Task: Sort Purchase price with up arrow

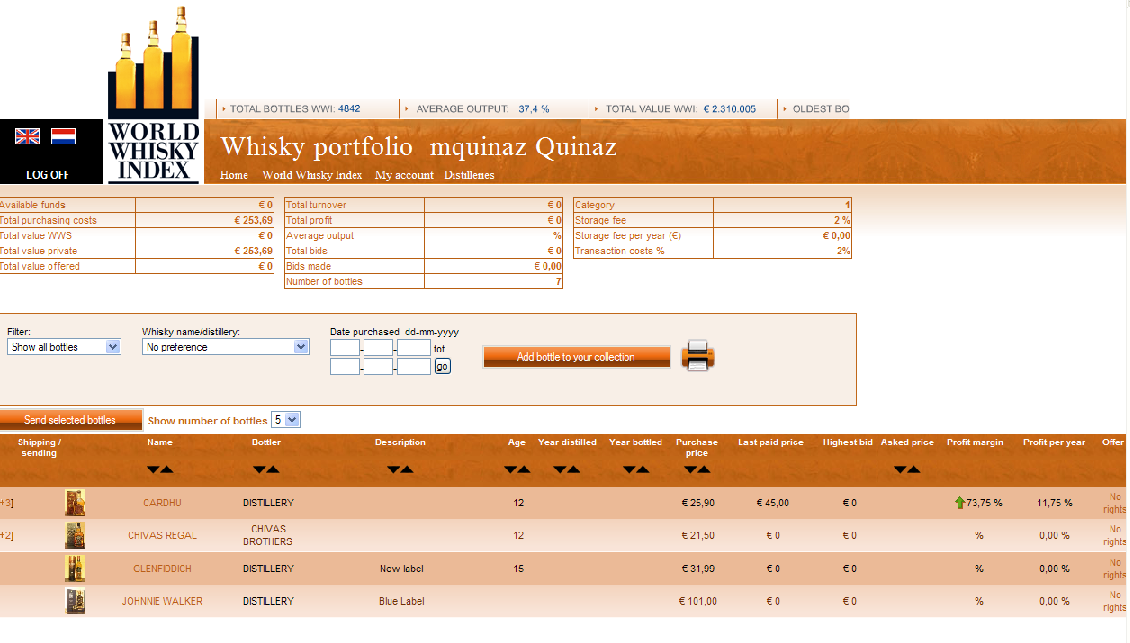Action: [704, 469]
